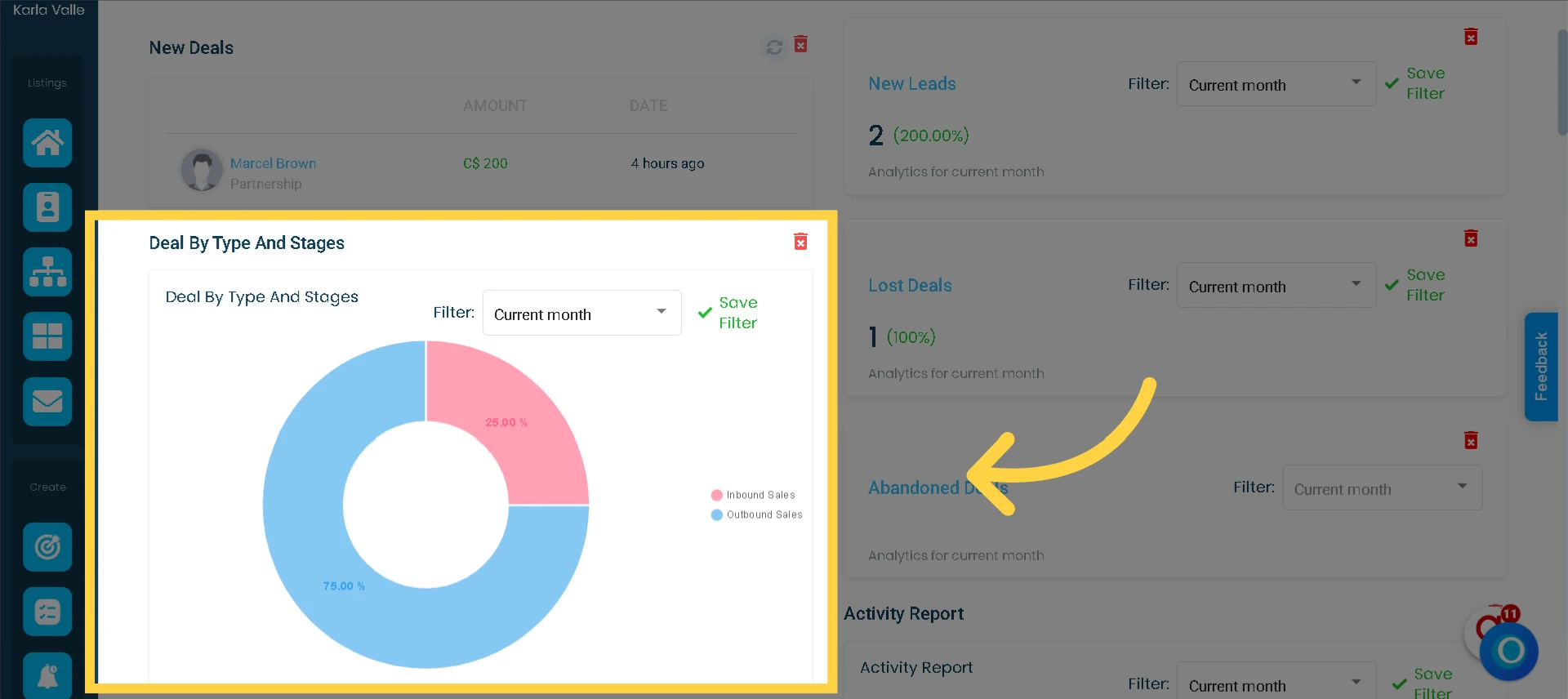Open the Home listings icon in sidebar

pyautogui.click(x=47, y=143)
